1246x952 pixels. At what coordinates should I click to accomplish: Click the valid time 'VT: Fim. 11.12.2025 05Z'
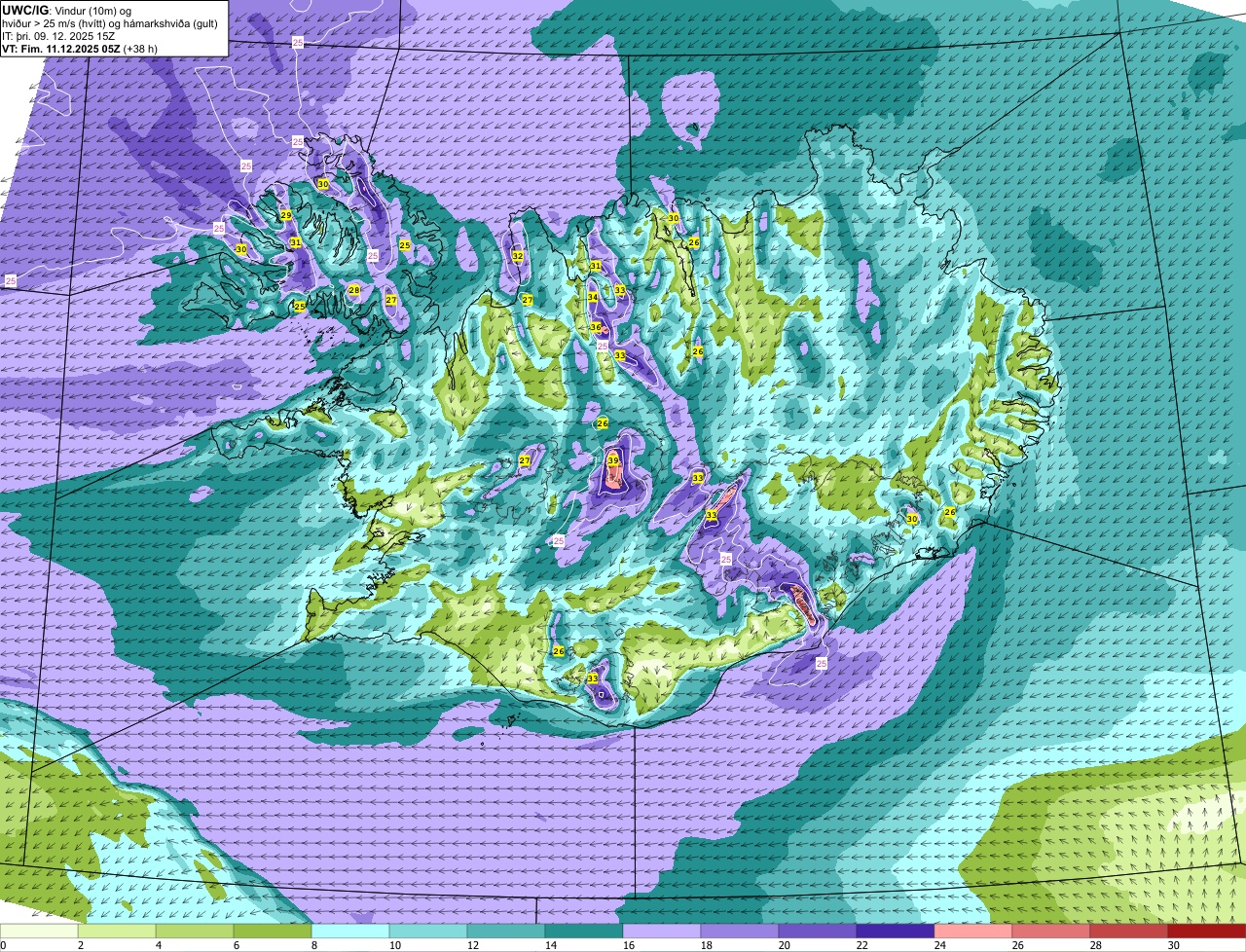pos(61,49)
